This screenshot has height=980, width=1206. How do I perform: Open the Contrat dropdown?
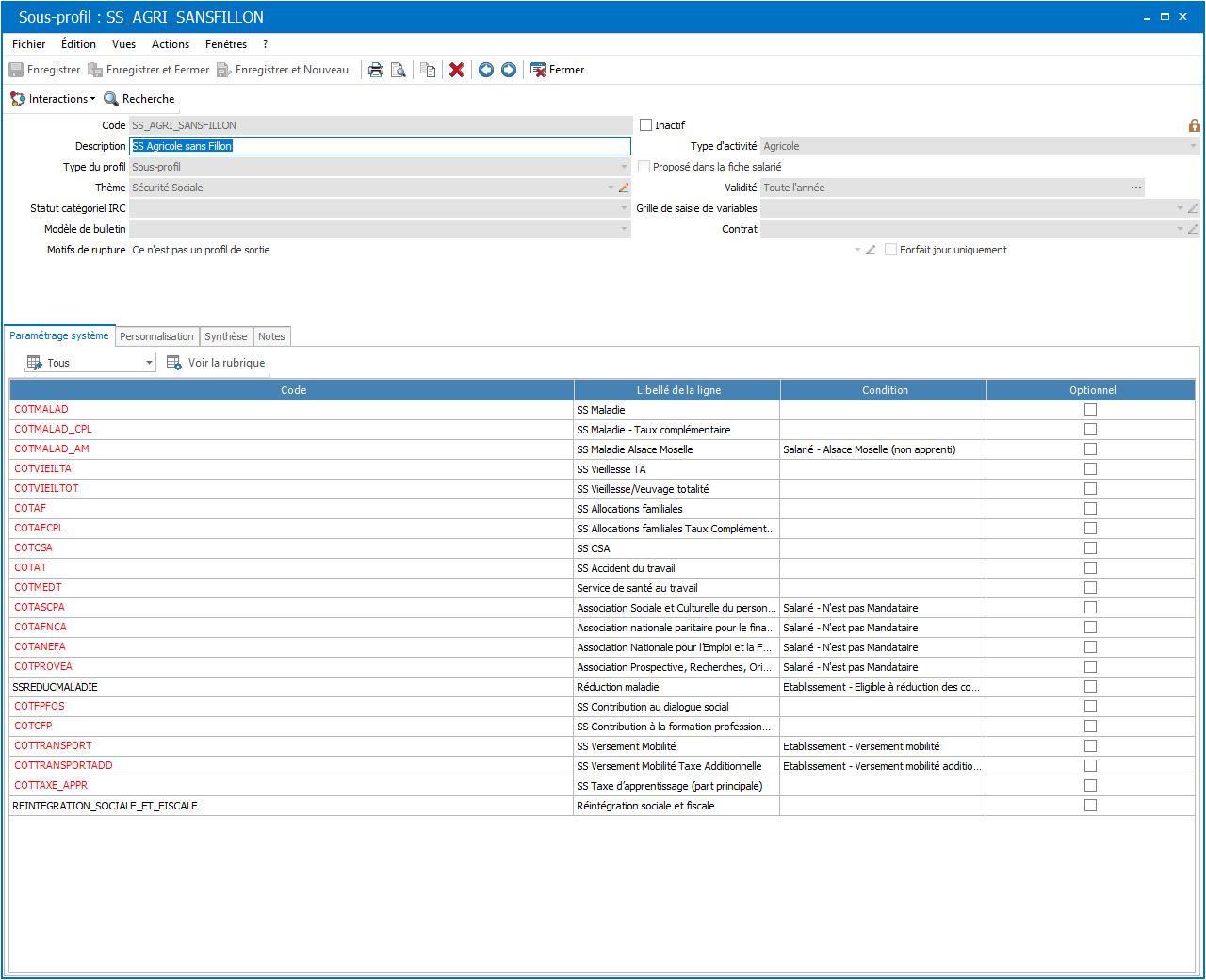[x=1180, y=229]
